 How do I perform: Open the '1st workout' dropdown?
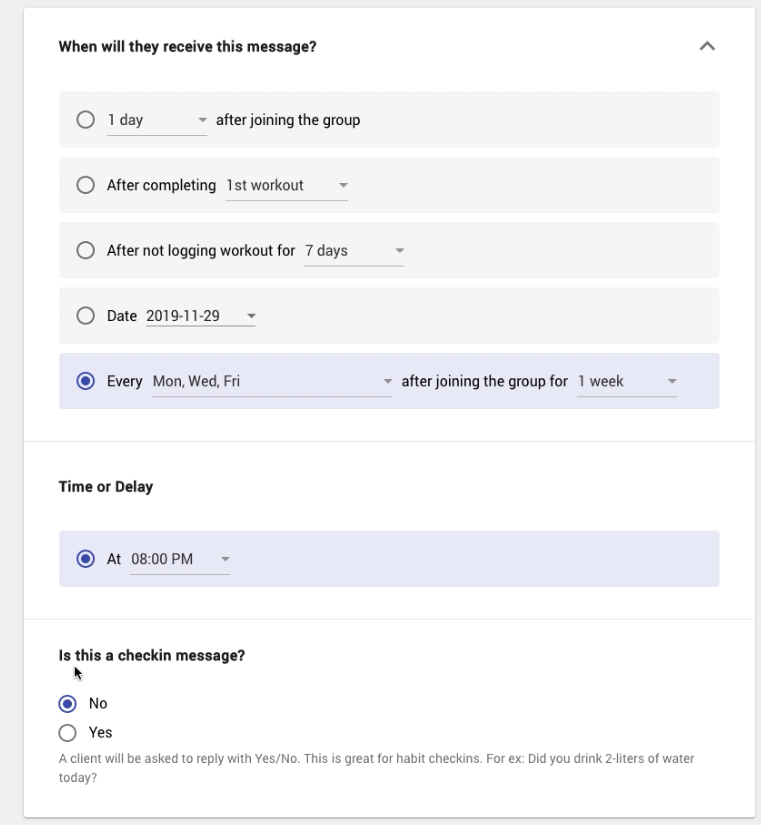(x=286, y=185)
